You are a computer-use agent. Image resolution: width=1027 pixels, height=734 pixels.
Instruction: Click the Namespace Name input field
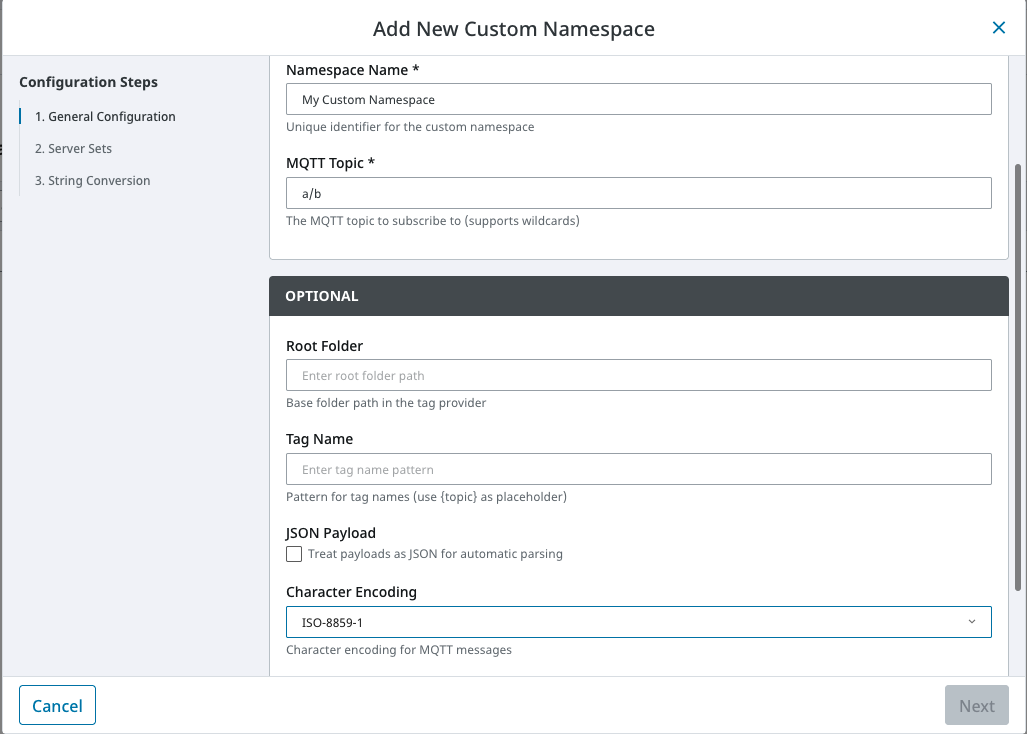click(638, 100)
